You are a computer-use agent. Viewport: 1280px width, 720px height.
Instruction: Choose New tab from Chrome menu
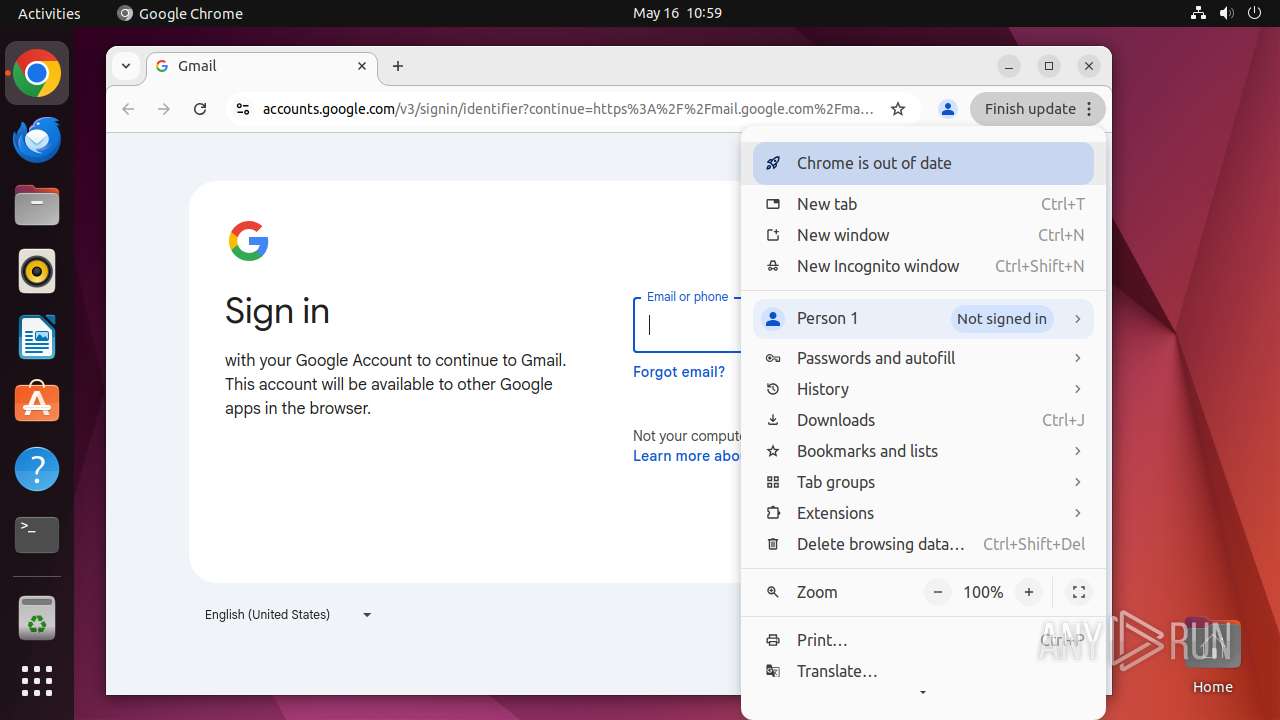pyautogui.click(x=923, y=204)
